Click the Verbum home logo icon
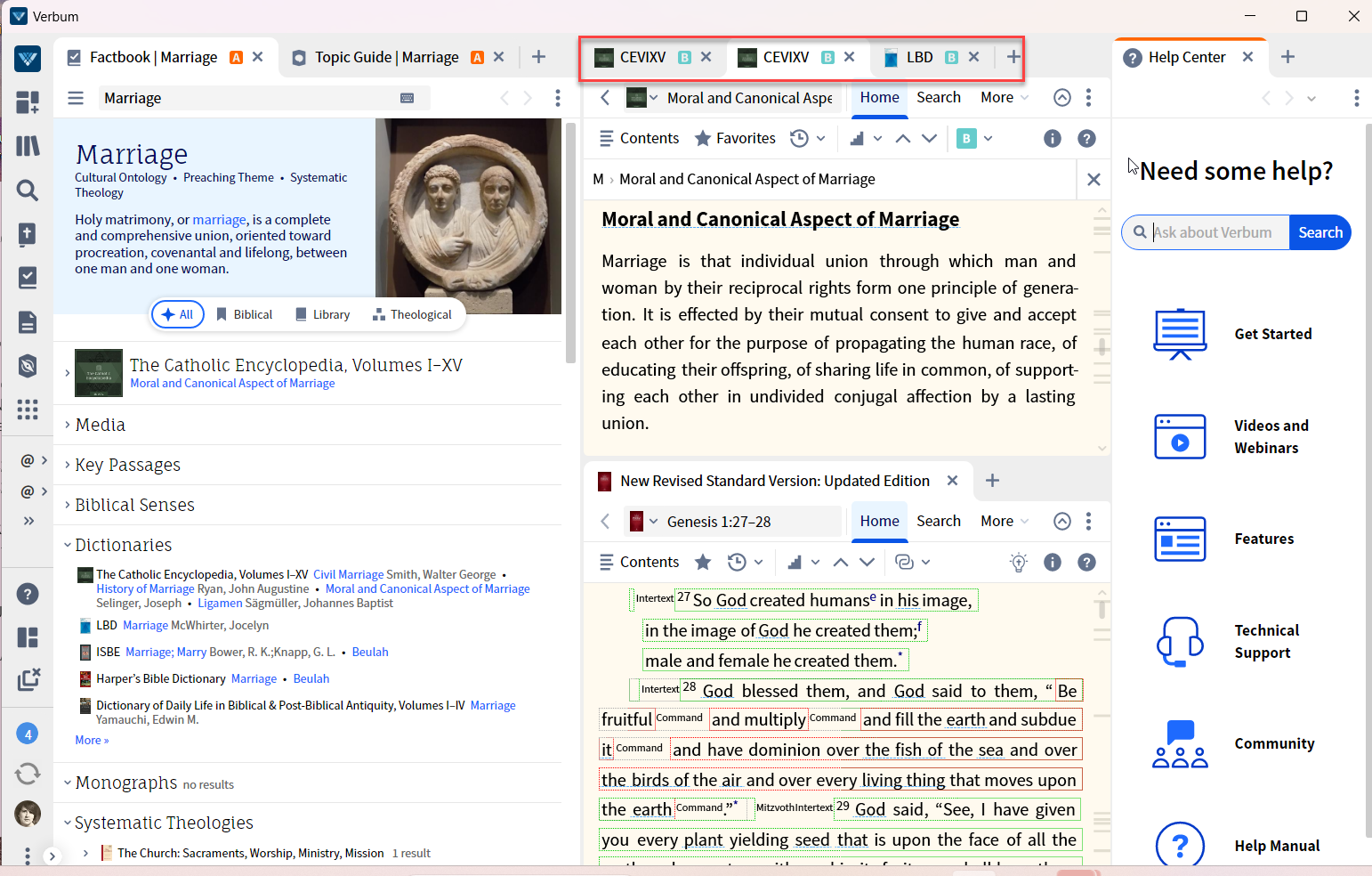 click(x=28, y=59)
